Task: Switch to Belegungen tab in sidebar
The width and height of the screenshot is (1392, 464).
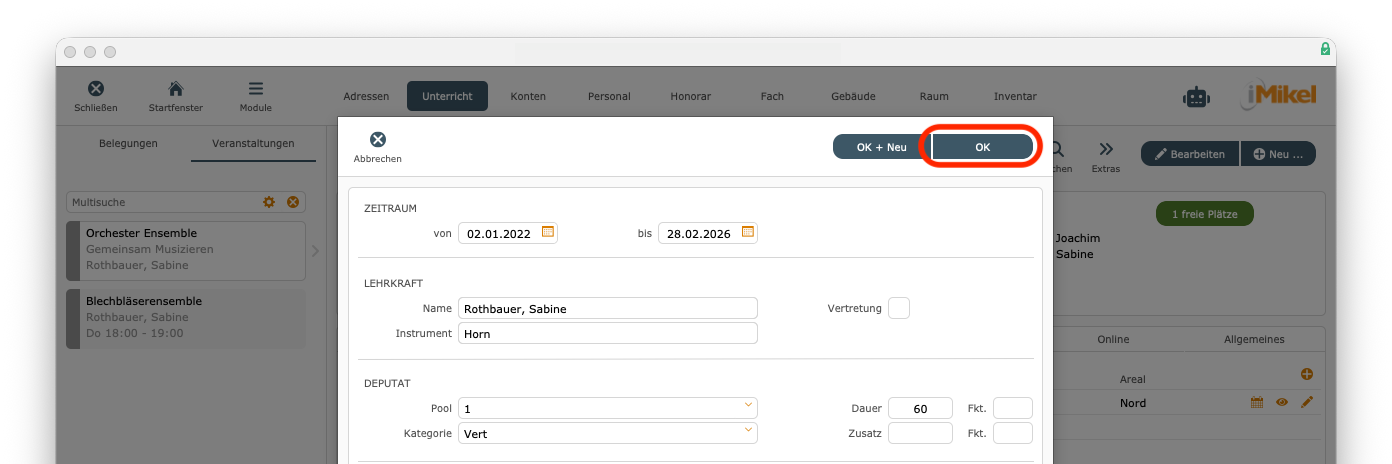Action: 128,144
